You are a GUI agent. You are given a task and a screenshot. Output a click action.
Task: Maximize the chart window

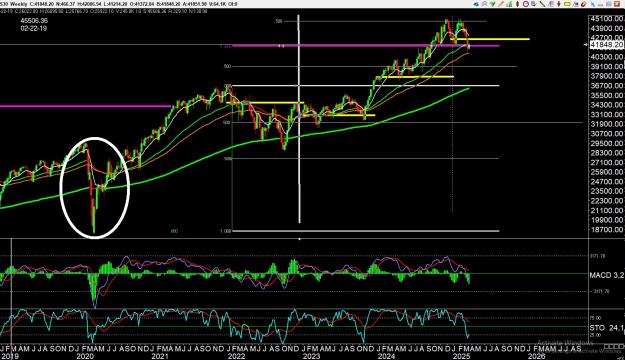point(608,4)
